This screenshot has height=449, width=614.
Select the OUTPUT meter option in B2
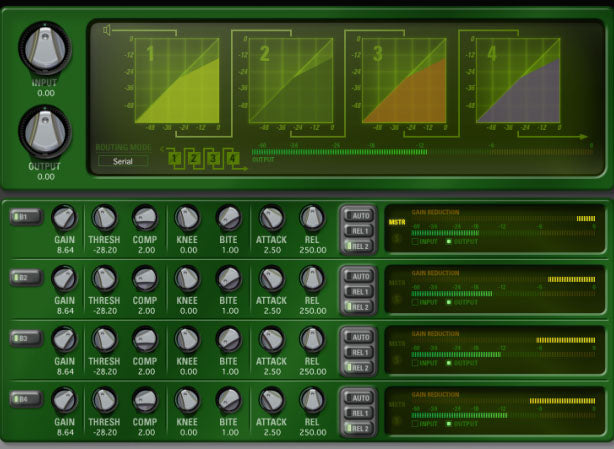tap(449, 302)
